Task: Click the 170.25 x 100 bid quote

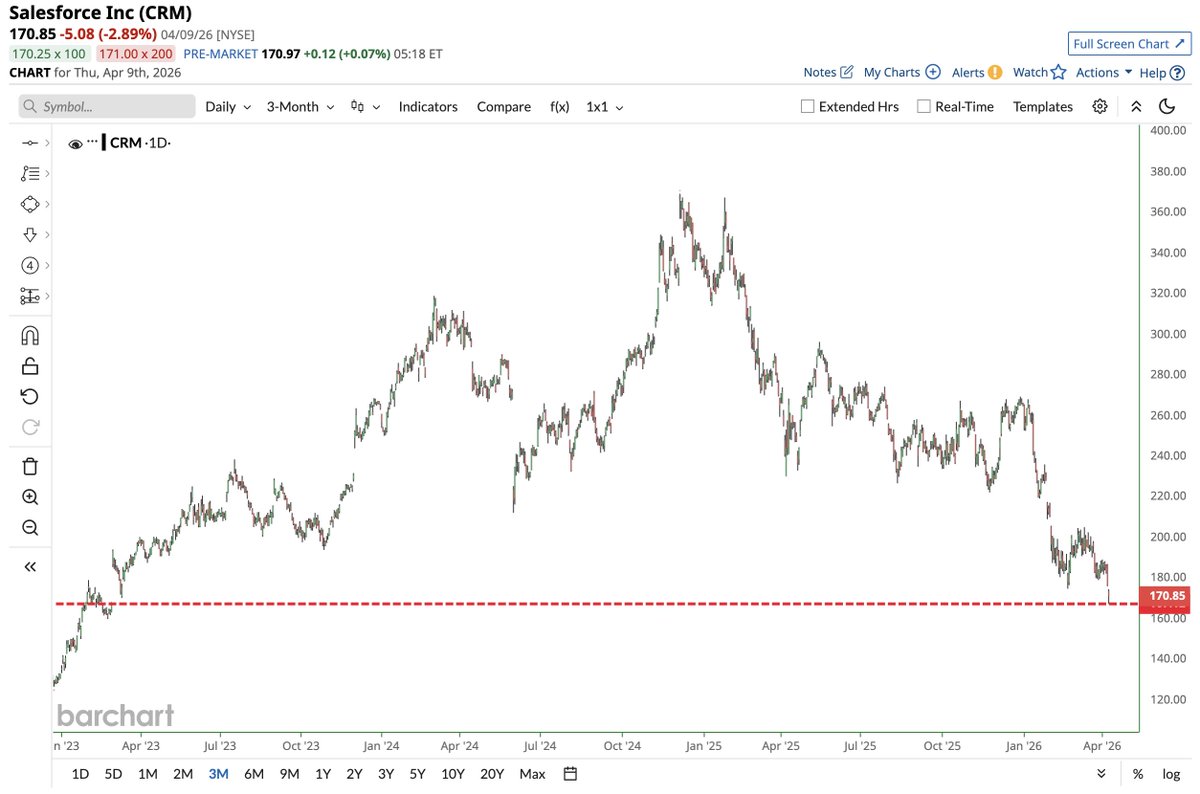Action: (50, 53)
